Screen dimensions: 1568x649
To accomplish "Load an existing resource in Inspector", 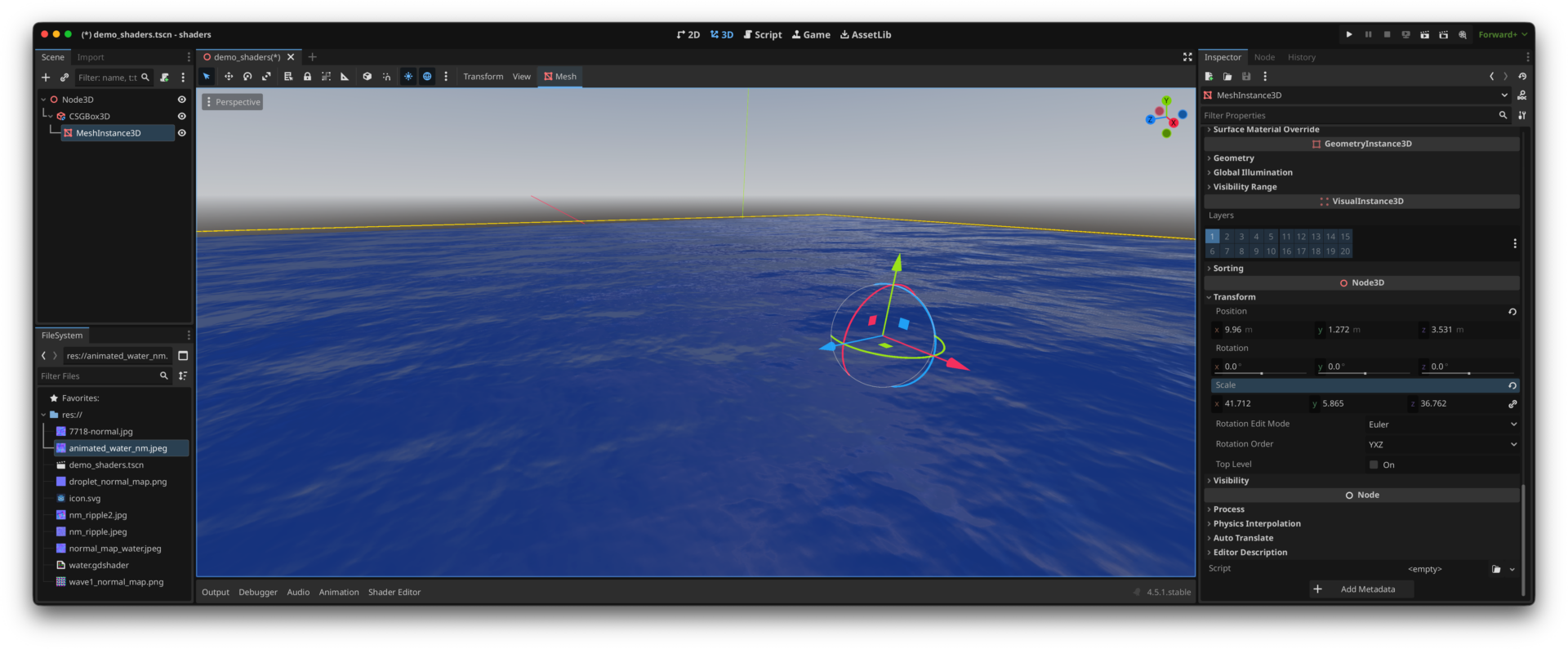I will point(1227,77).
